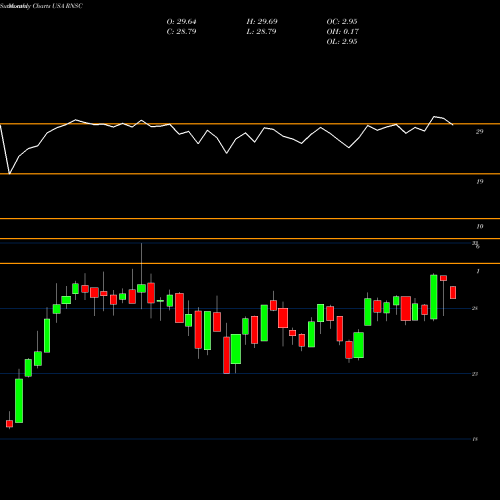Click the 19 axis label

pyautogui.click(x=479, y=182)
